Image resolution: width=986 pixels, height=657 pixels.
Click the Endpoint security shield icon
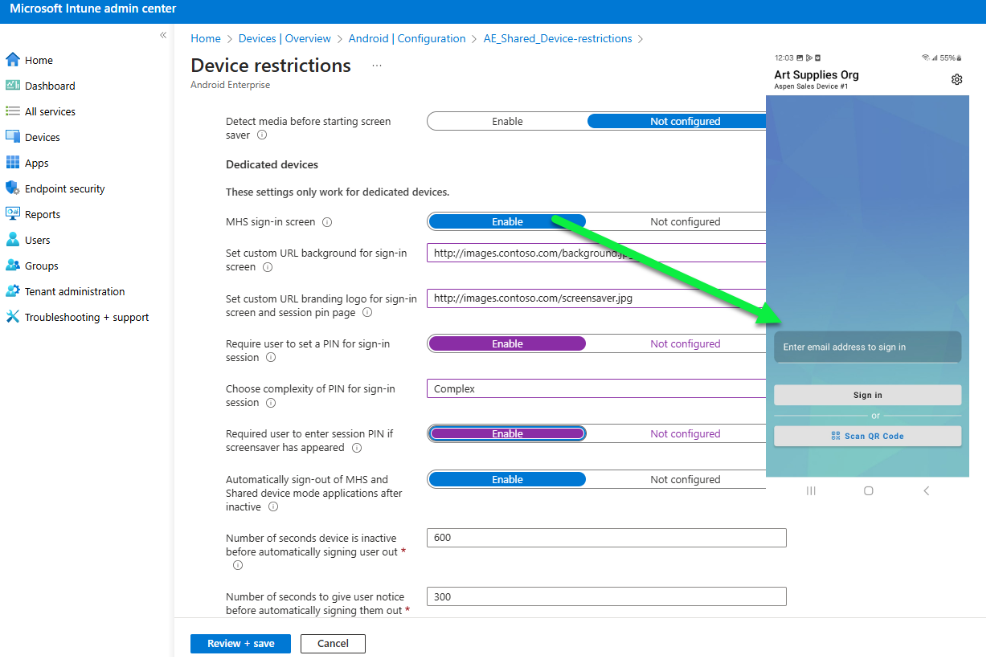point(13,189)
